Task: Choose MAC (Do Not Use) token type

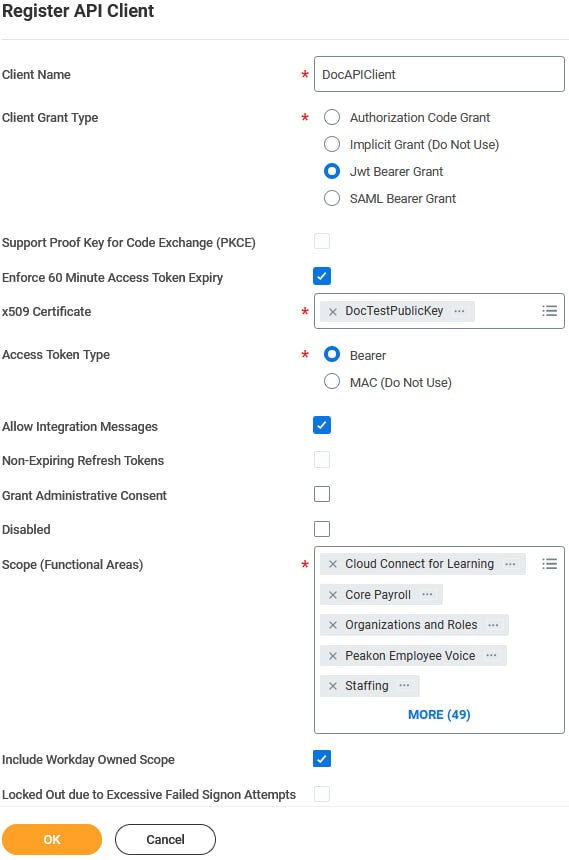Action: 332,381
